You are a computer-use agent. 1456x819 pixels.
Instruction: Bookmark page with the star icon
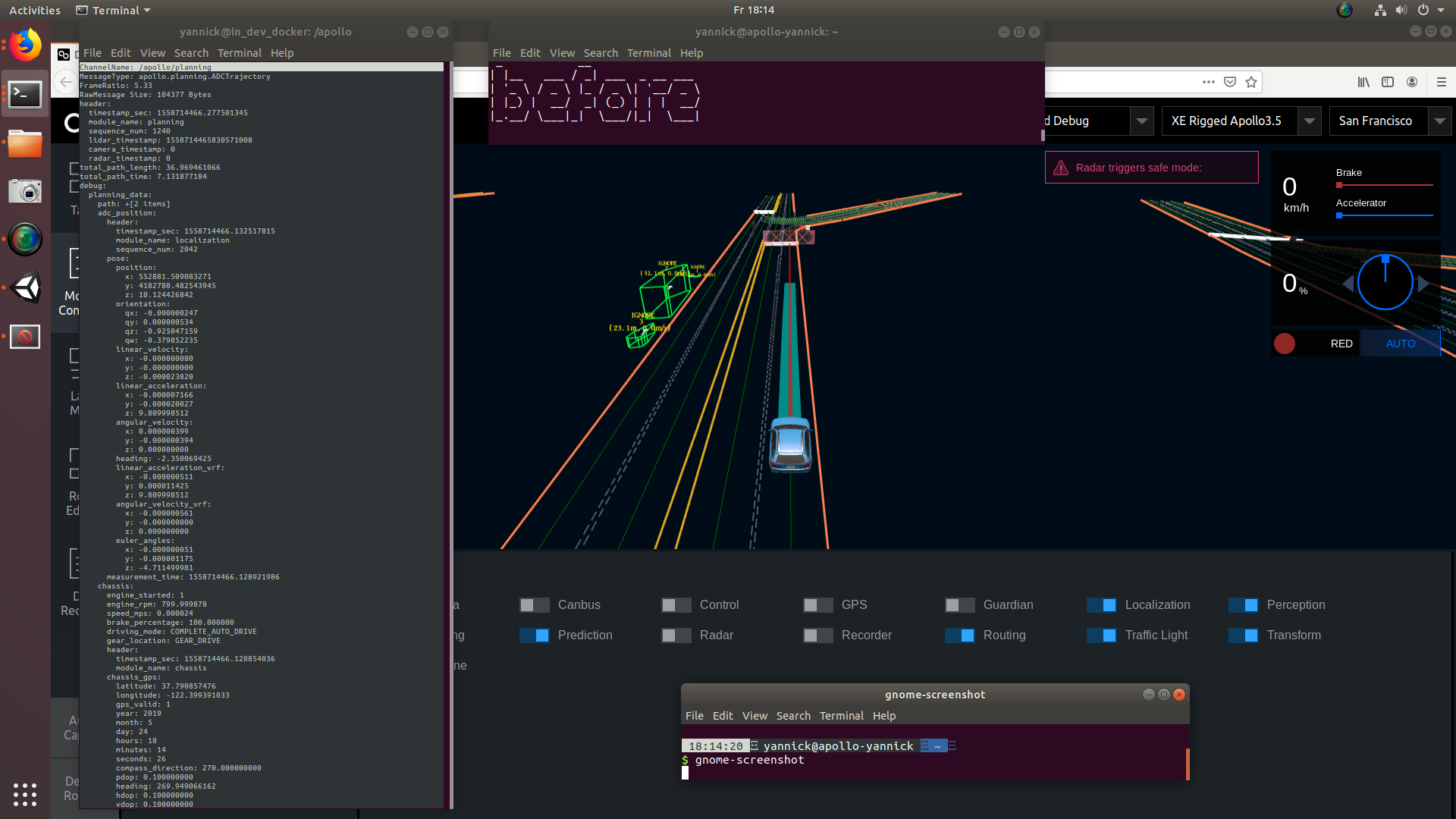1251,82
